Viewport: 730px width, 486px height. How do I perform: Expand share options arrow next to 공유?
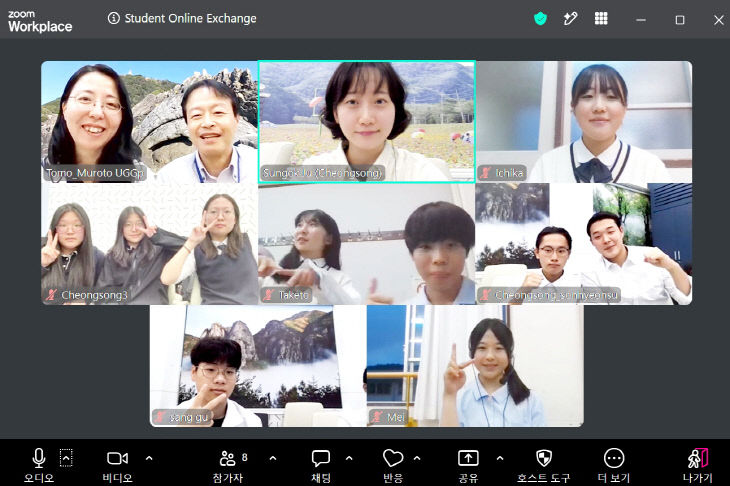point(500,458)
